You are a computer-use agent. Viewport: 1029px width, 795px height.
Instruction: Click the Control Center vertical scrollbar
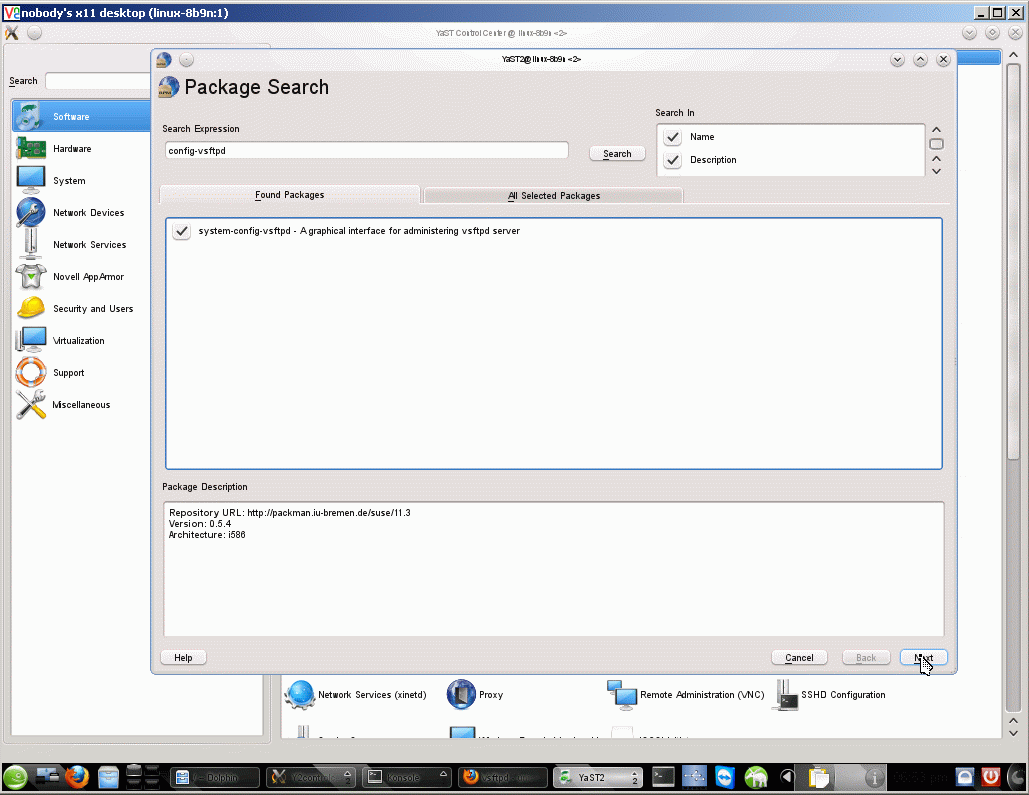click(1013, 263)
